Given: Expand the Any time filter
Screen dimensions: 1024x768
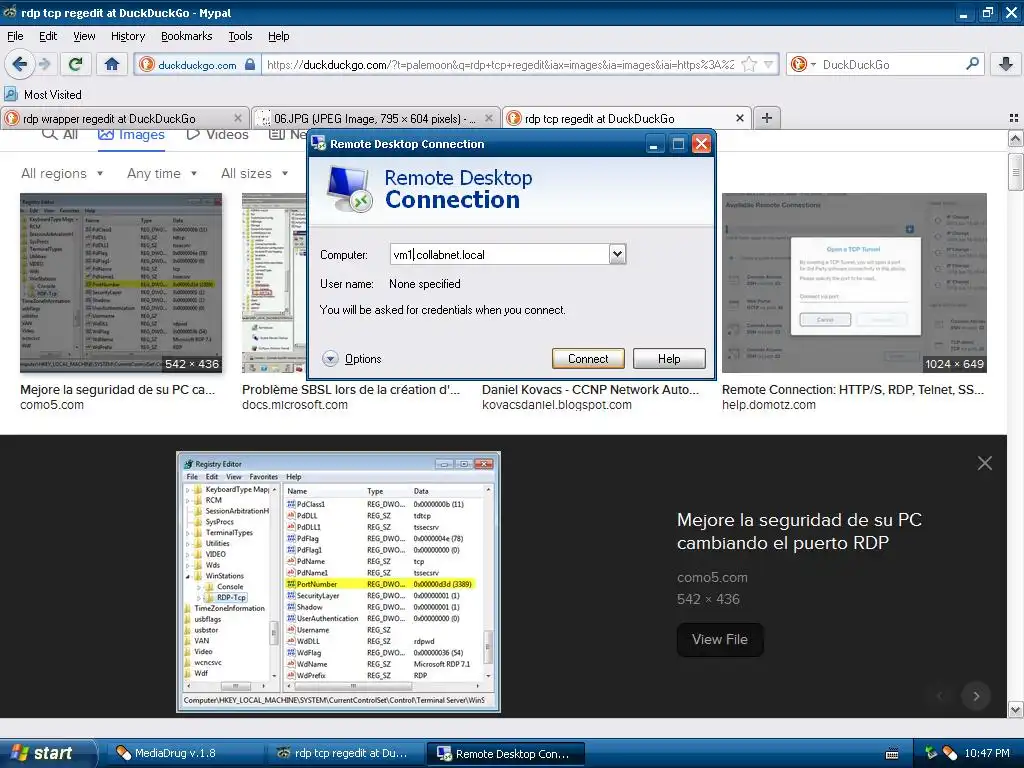Looking at the screenshot, I should point(162,174).
